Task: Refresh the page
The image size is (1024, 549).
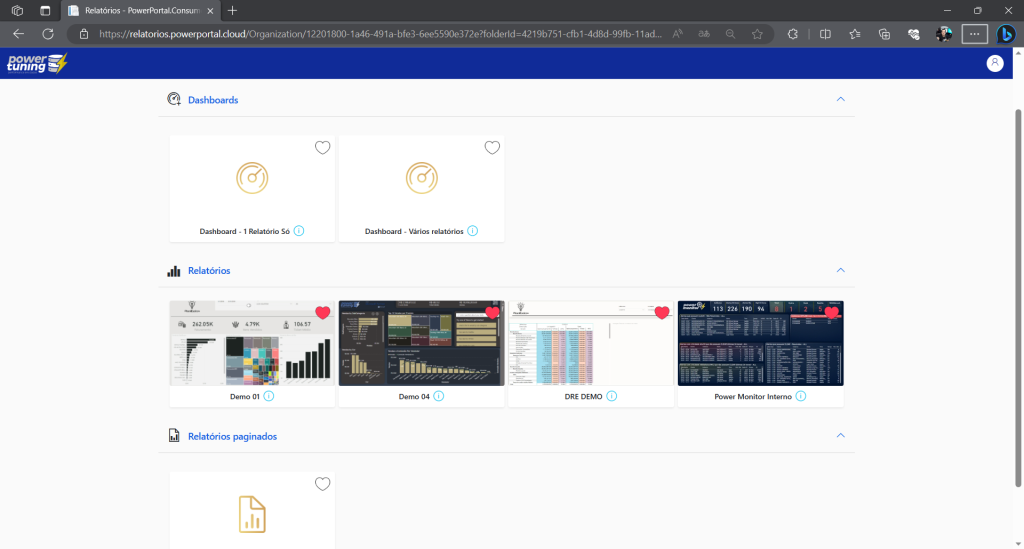Action: [47, 33]
